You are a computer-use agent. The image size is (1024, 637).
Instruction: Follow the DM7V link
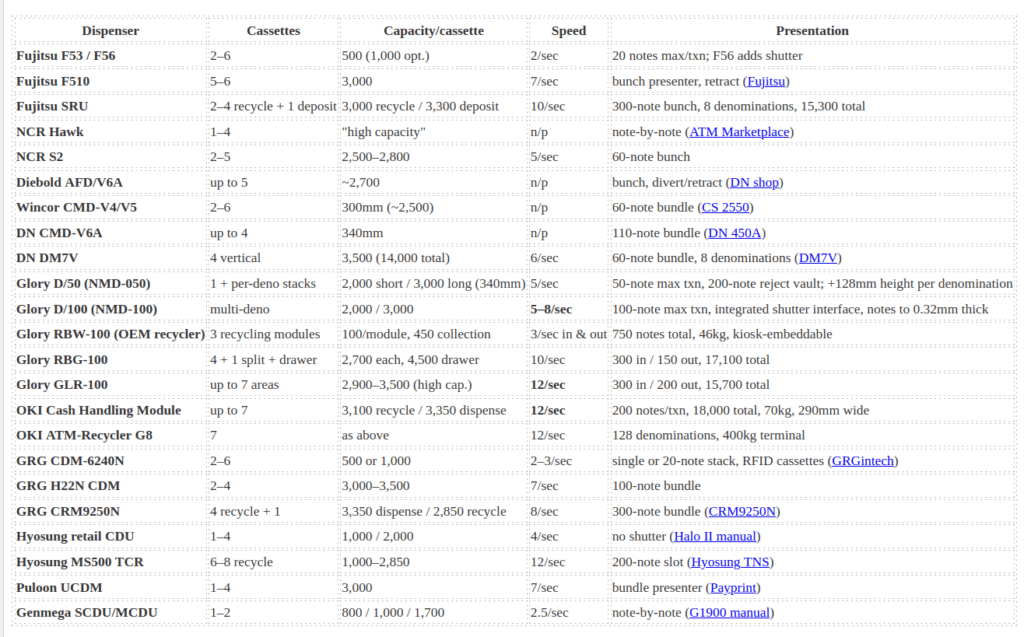[818, 258]
